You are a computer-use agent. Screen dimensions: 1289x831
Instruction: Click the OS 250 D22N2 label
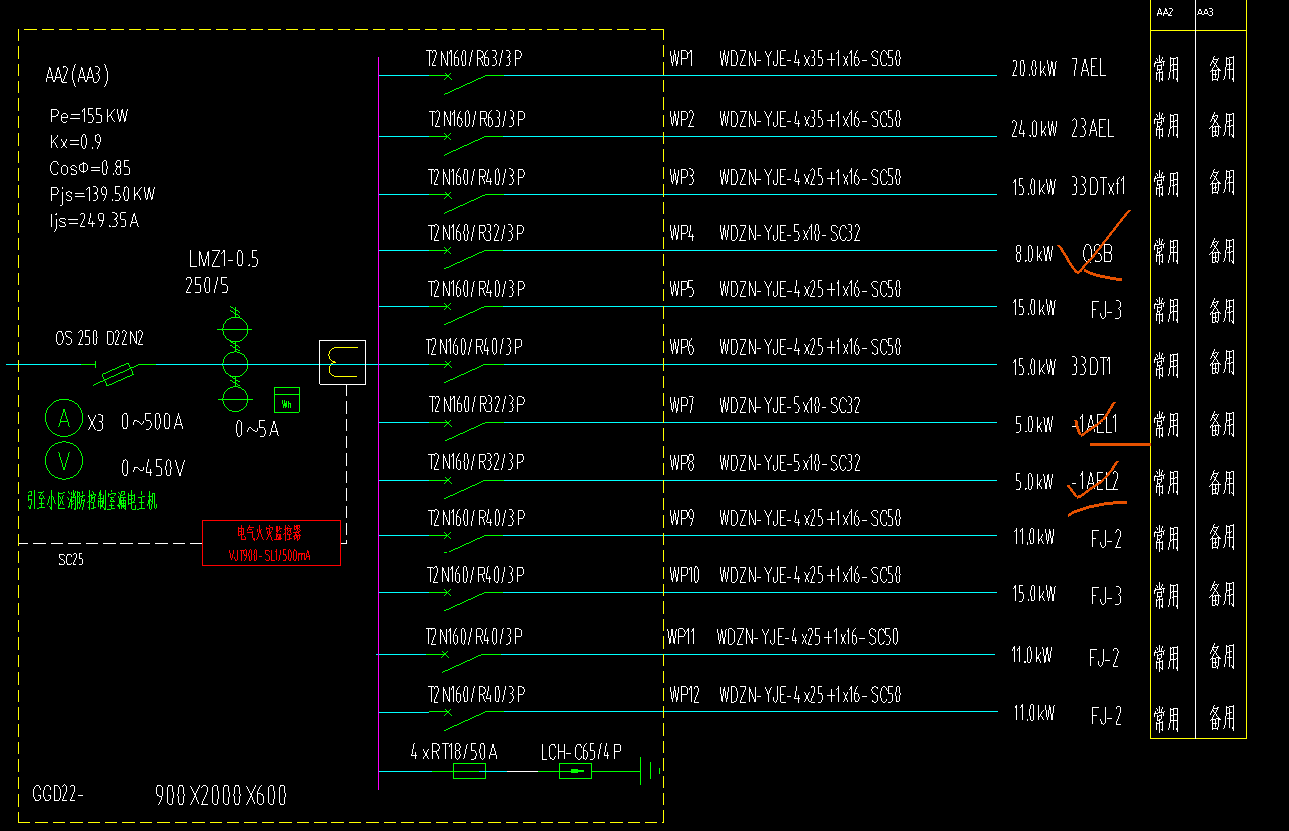point(100,338)
